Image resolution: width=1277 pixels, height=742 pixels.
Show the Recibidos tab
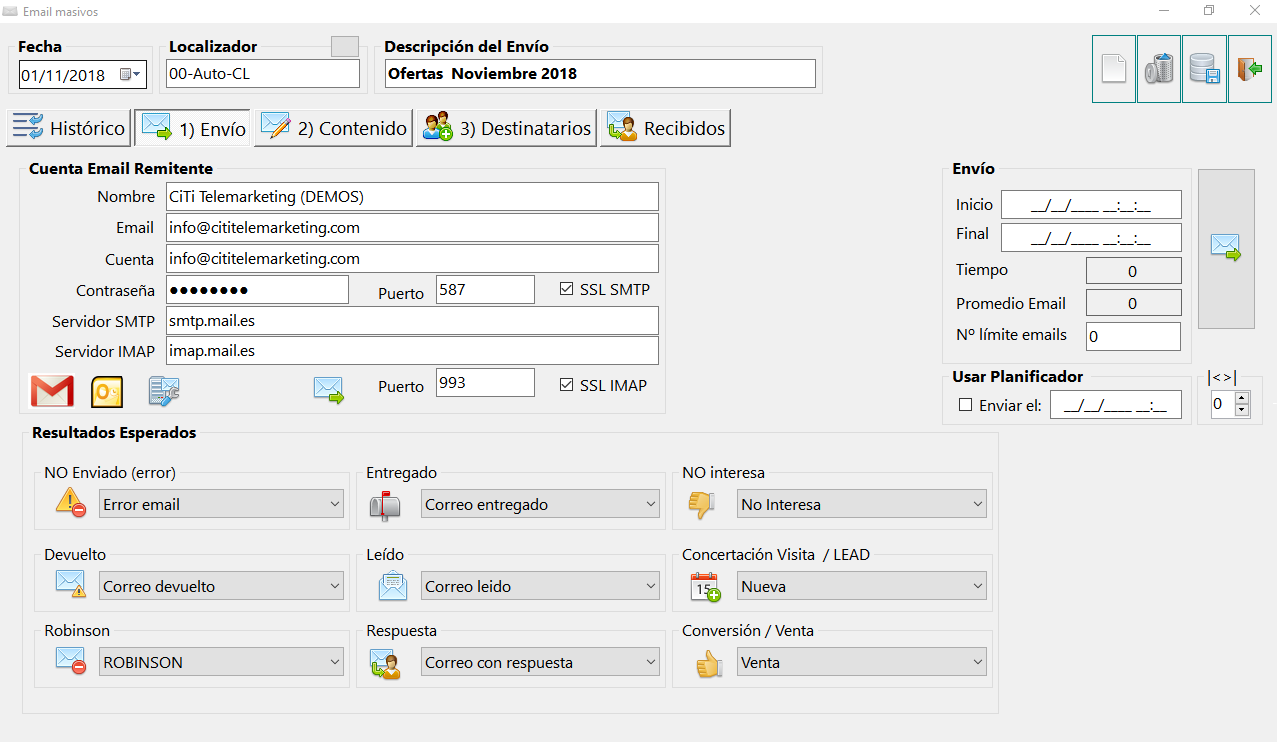tap(665, 128)
